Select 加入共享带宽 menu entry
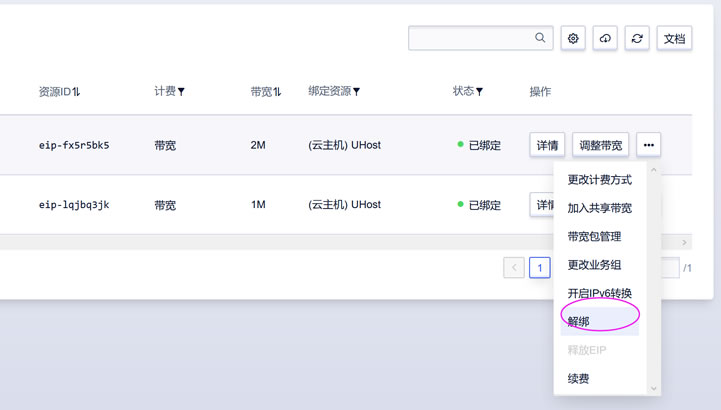This screenshot has height=410, width=721. (600, 208)
